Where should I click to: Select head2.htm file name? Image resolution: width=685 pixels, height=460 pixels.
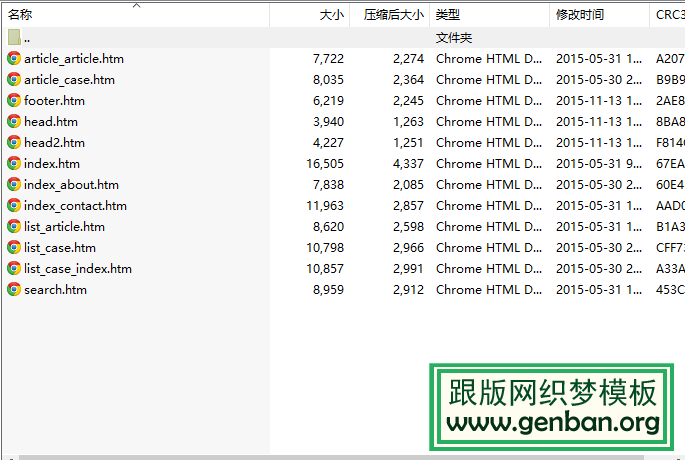tap(54, 143)
